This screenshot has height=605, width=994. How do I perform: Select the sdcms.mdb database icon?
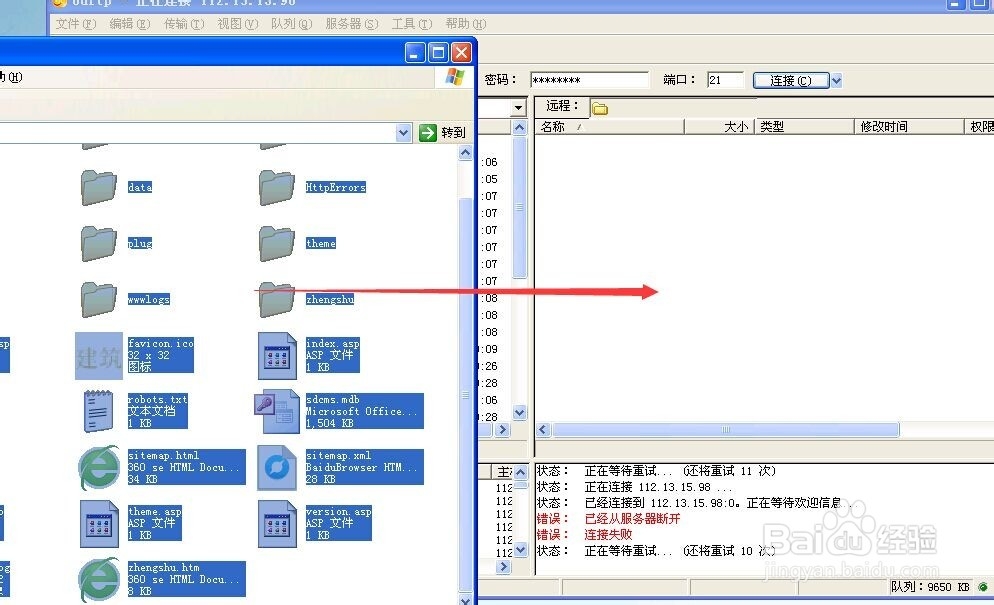[277, 411]
